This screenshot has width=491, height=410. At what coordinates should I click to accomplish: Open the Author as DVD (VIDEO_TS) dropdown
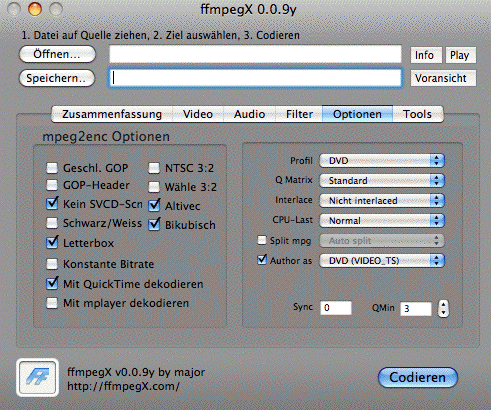pyautogui.click(x=382, y=261)
